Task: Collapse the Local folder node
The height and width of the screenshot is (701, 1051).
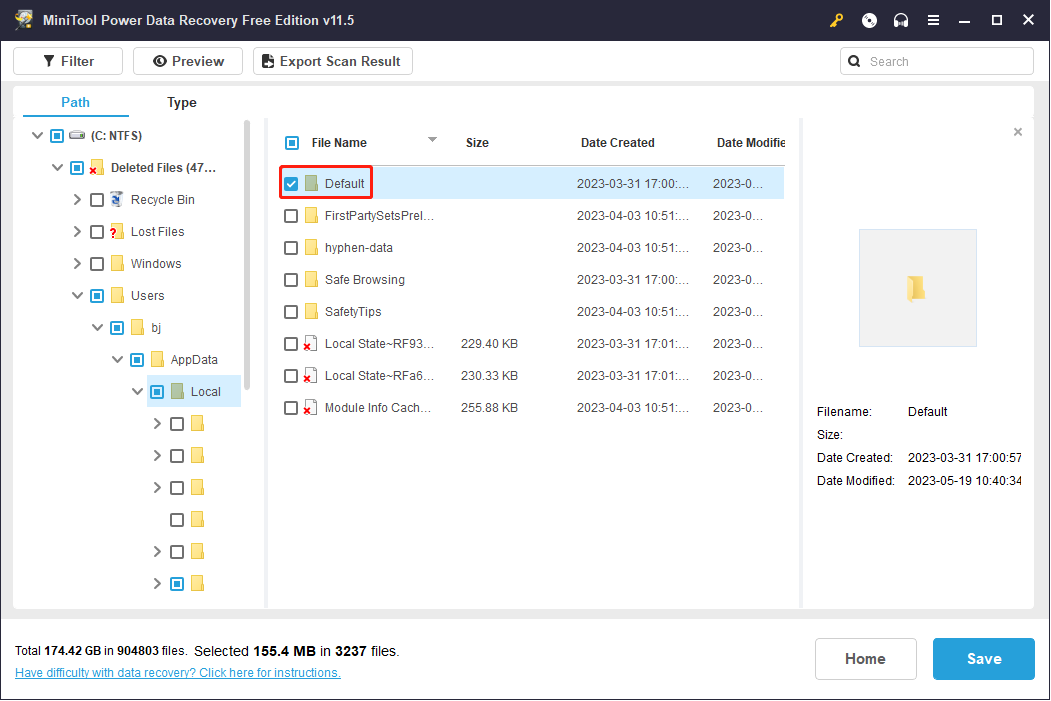Action: 137,391
